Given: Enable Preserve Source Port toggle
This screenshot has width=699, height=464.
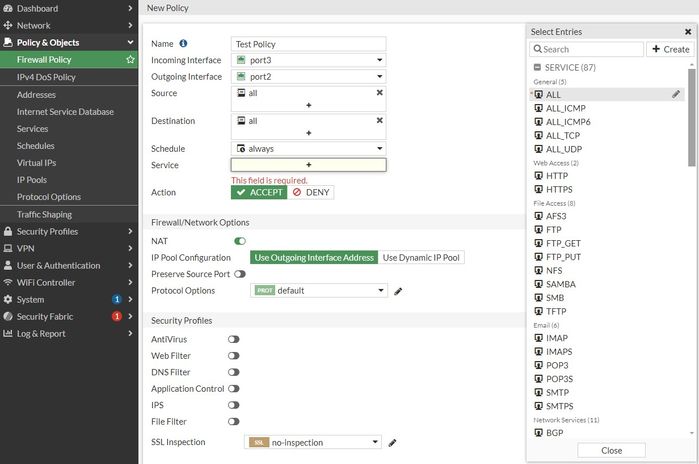Looking at the screenshot, I should click(x=240, y=274).
